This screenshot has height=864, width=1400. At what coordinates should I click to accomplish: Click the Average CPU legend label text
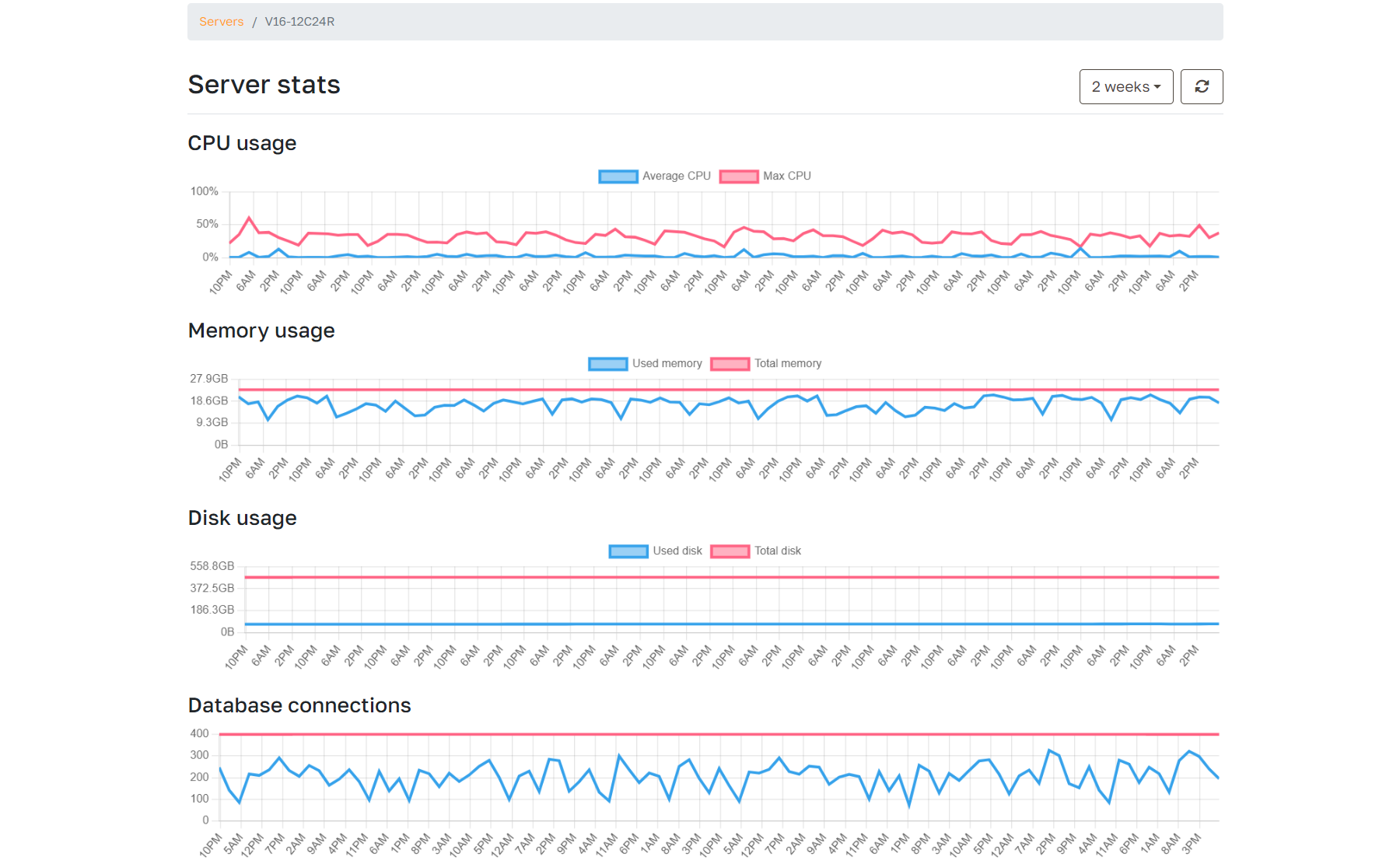tap(676, 177)
